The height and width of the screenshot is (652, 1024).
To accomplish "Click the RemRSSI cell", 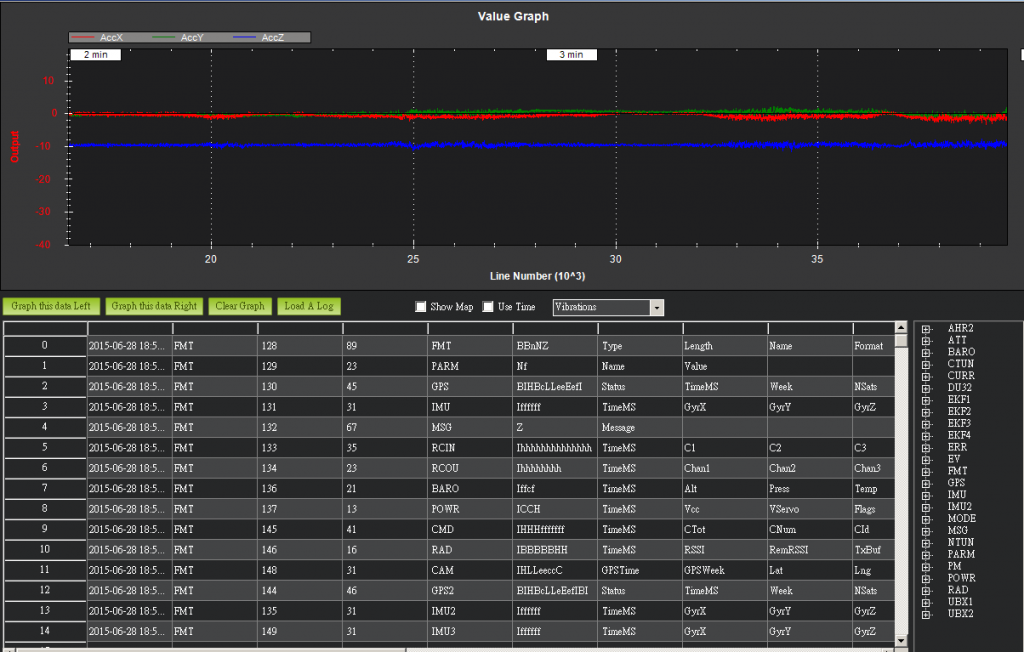I will click(x=810, y=550).
